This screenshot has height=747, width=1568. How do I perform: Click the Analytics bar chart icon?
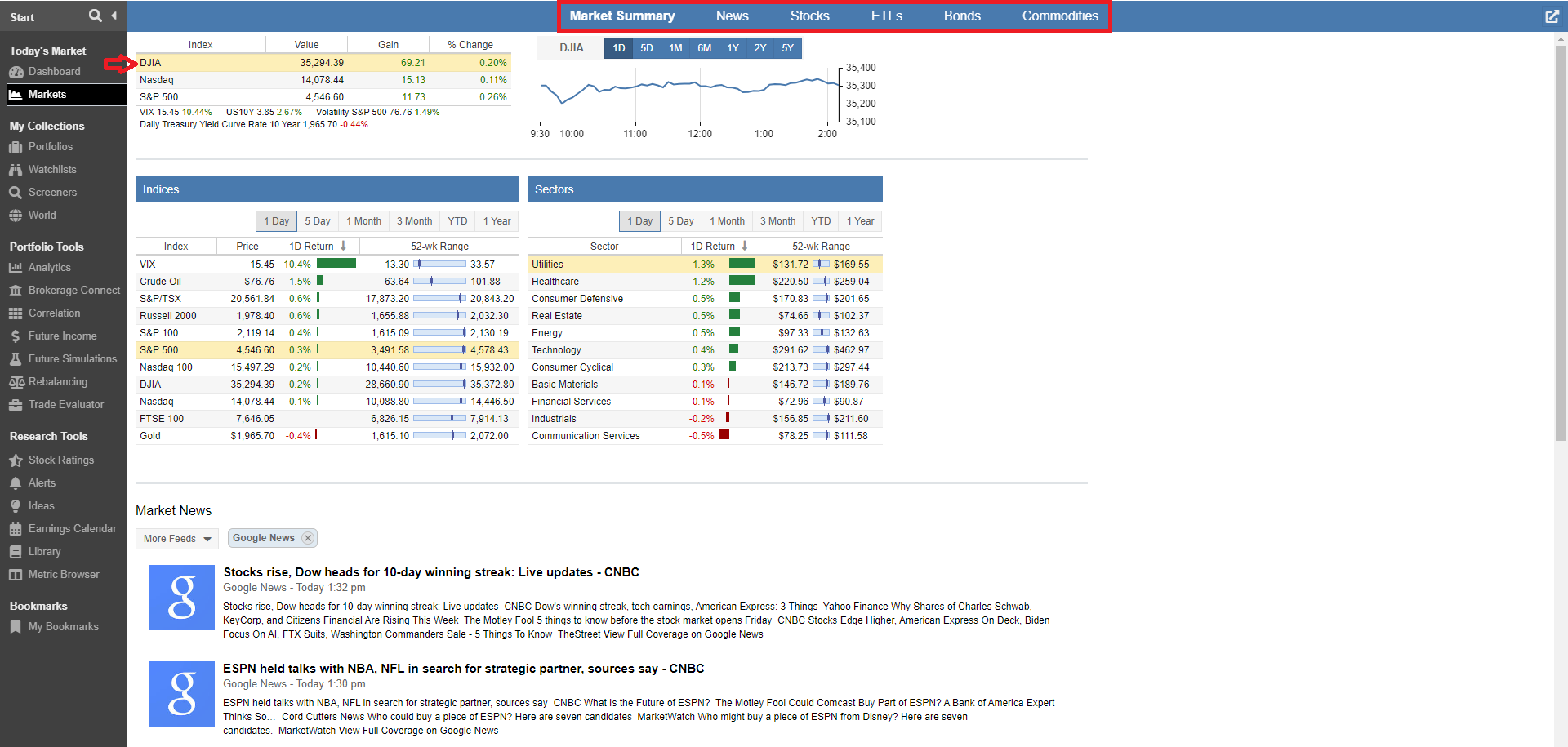pos(16,268)
